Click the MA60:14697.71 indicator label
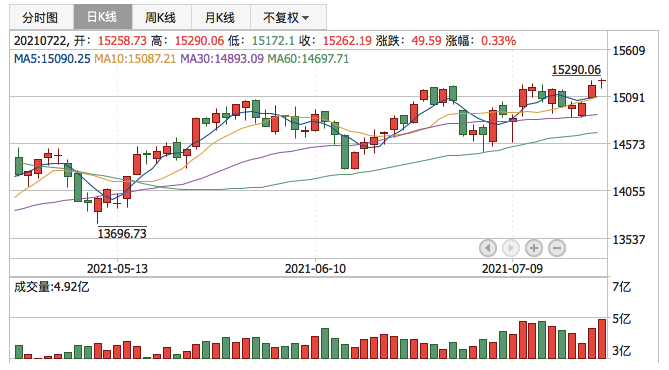This screenshot has height=370, width=669. coord(308,58)
